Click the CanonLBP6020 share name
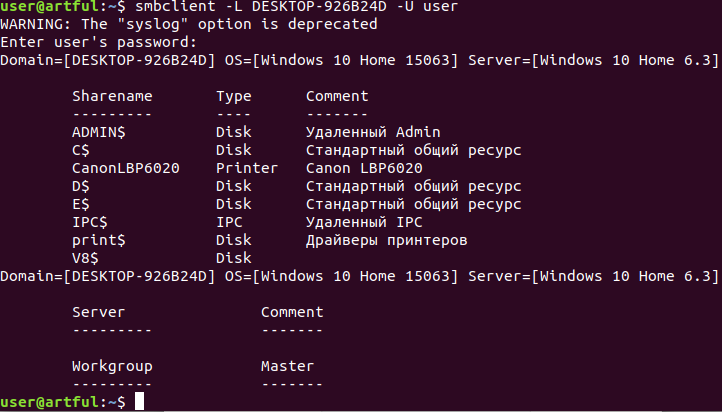 [125, 169]
